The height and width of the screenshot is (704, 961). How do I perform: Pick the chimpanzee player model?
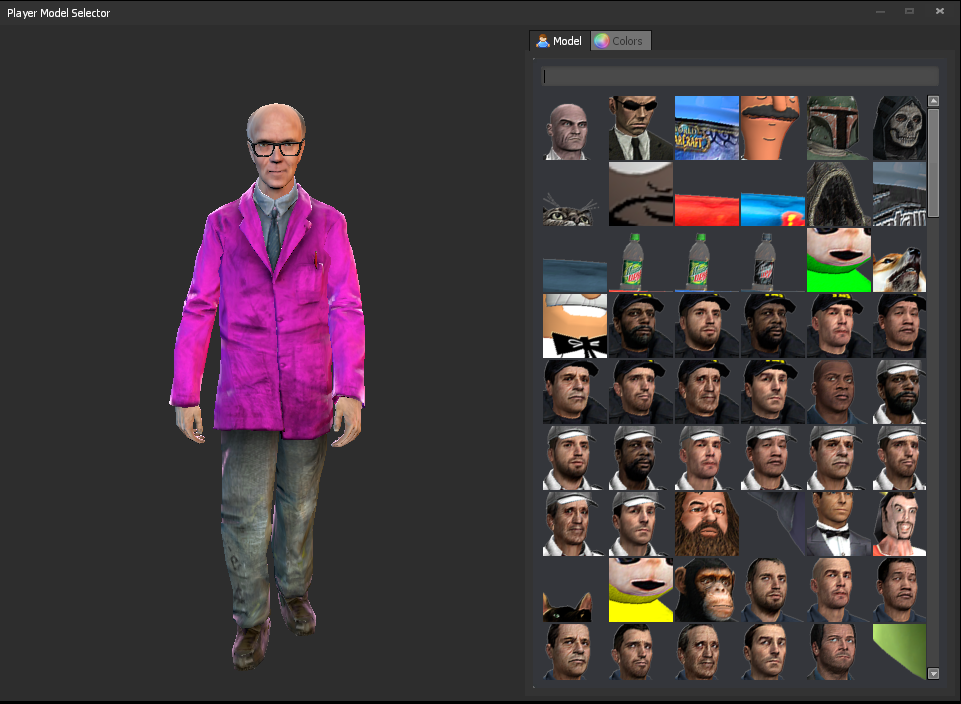[706, 590]
